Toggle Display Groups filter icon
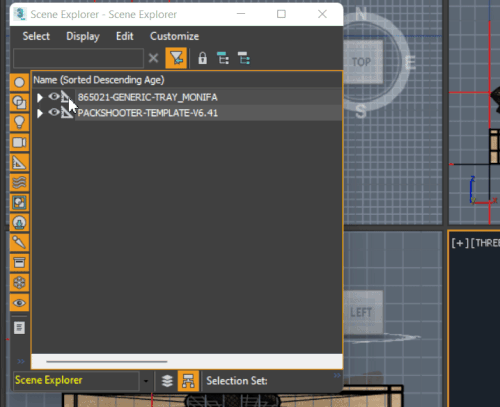 coord(19,203)
